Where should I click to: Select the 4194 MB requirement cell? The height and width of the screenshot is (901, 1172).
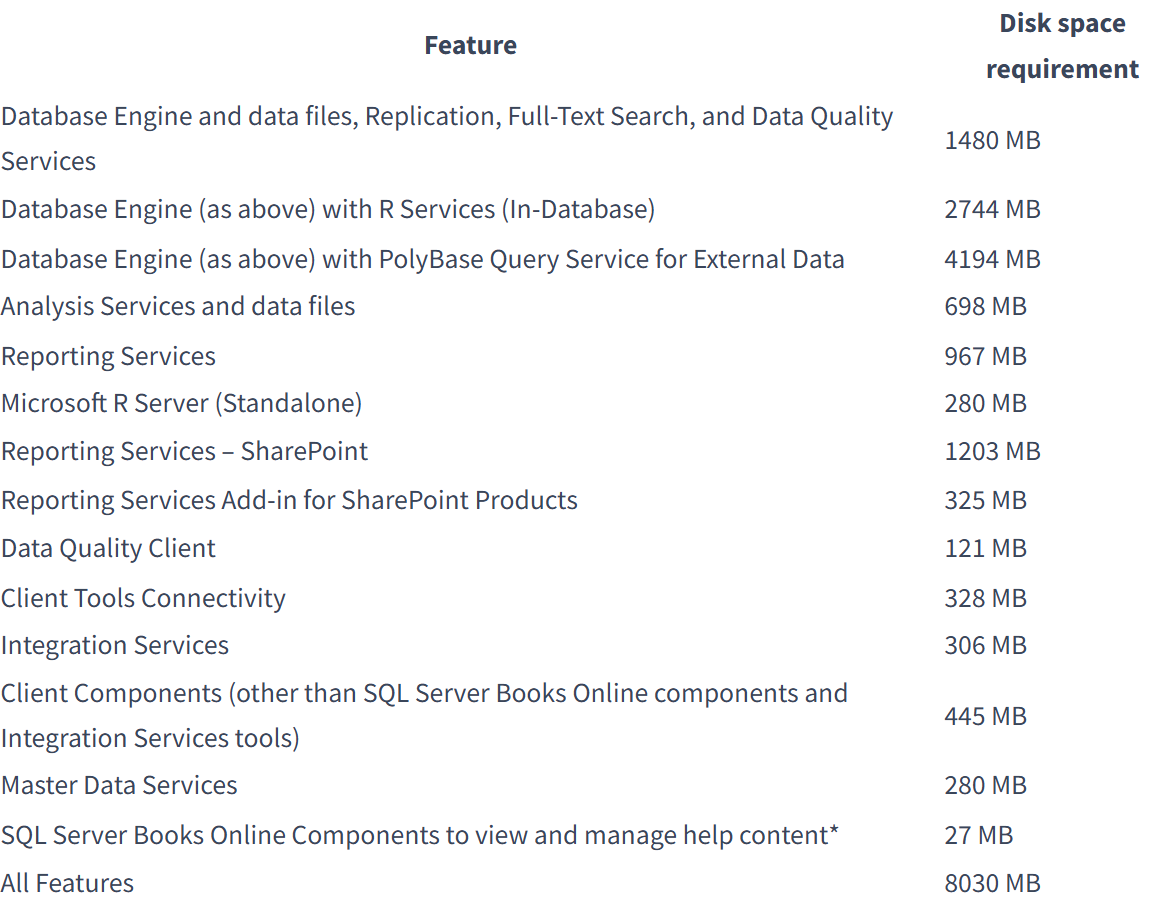click(992, 258)
